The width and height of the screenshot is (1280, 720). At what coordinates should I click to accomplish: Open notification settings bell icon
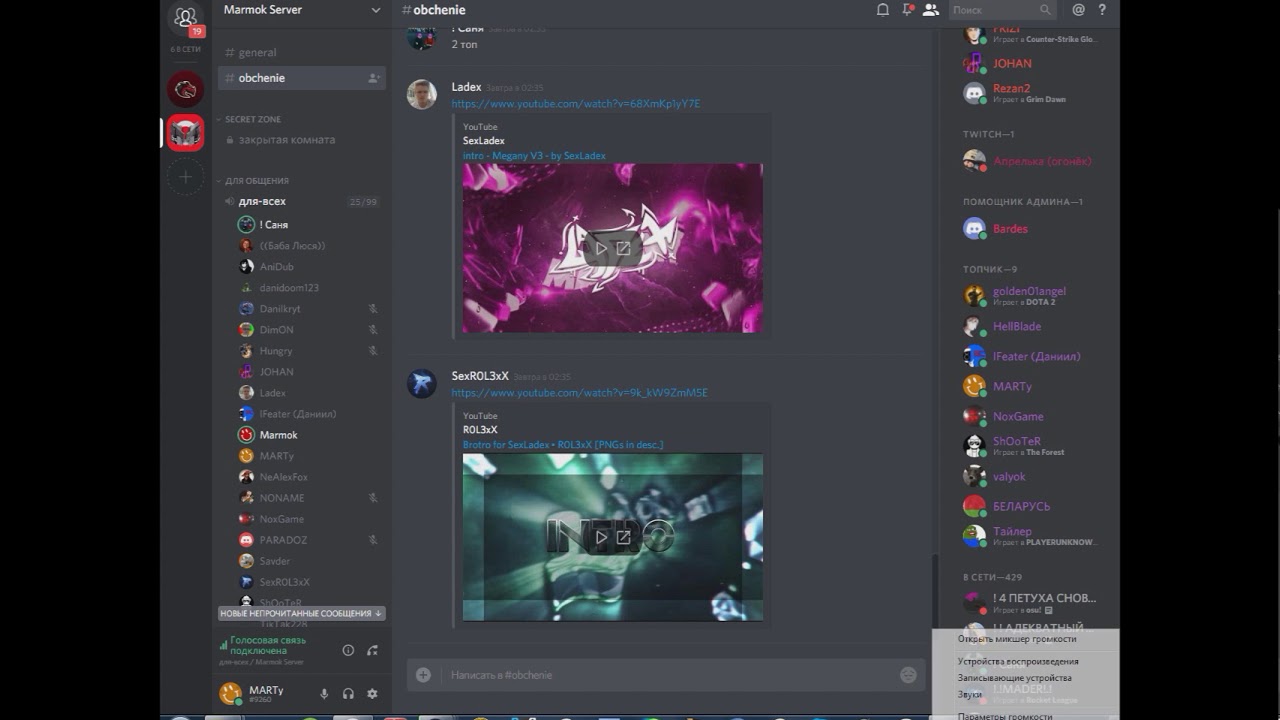[x=883, y=10]
